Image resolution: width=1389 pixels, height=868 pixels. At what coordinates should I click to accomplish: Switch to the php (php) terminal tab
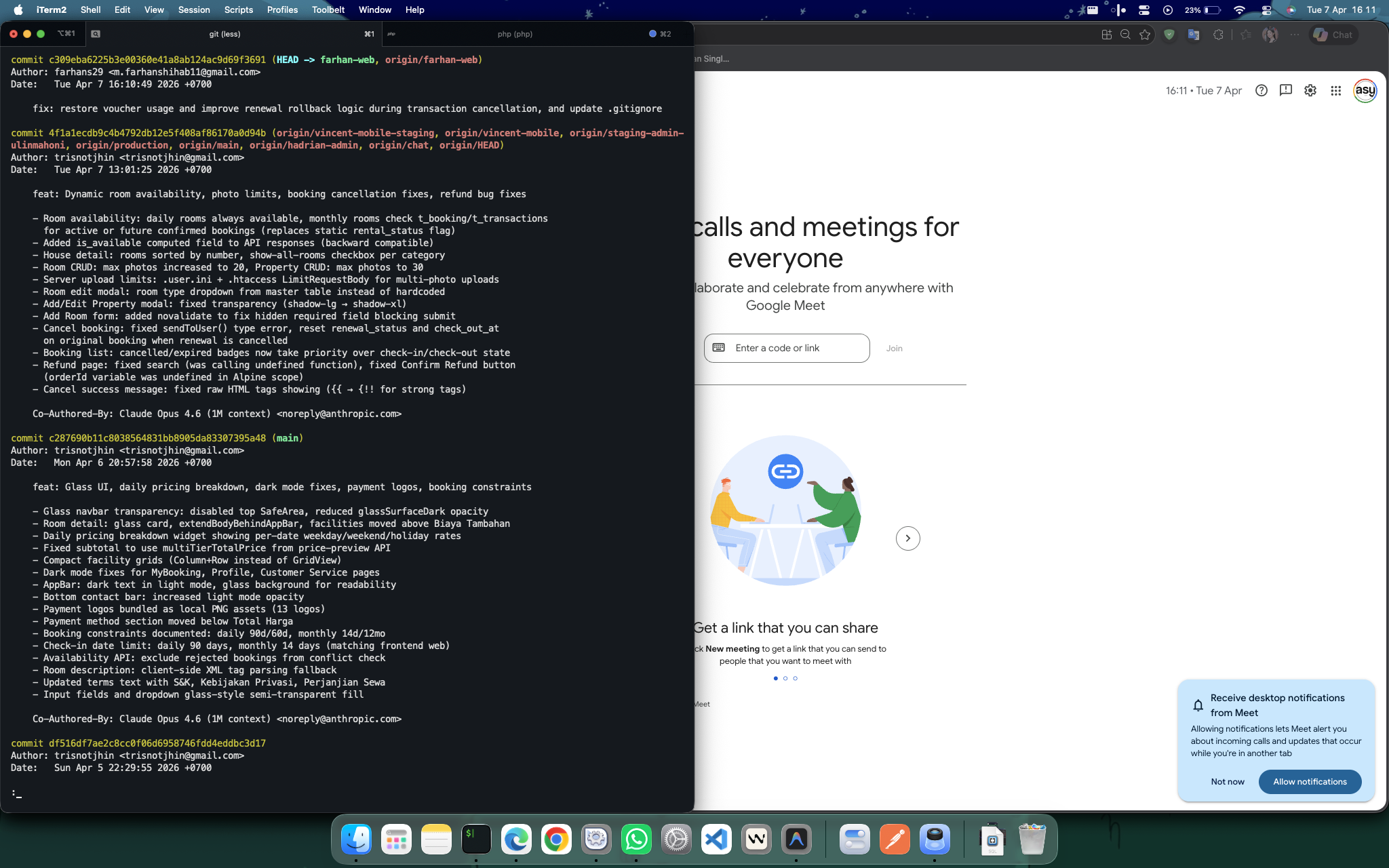click(515, 34)
